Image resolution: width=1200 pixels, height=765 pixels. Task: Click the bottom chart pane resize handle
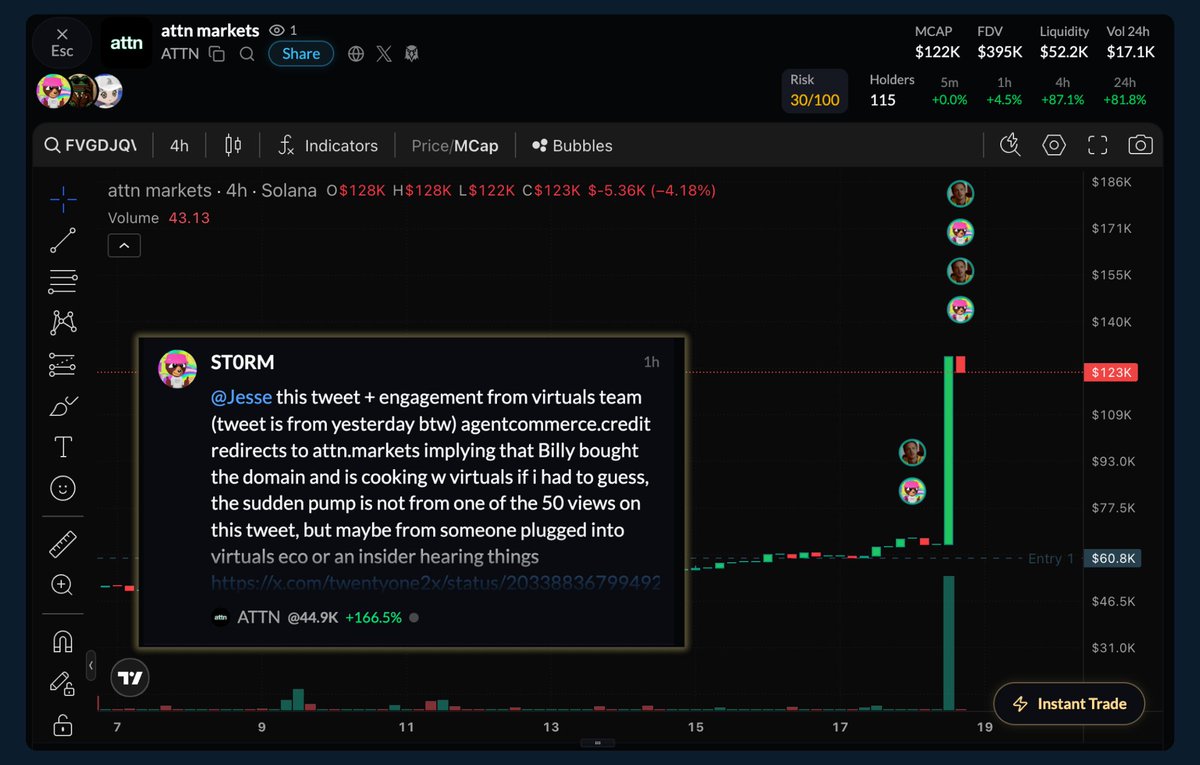(x=599, y=743)
